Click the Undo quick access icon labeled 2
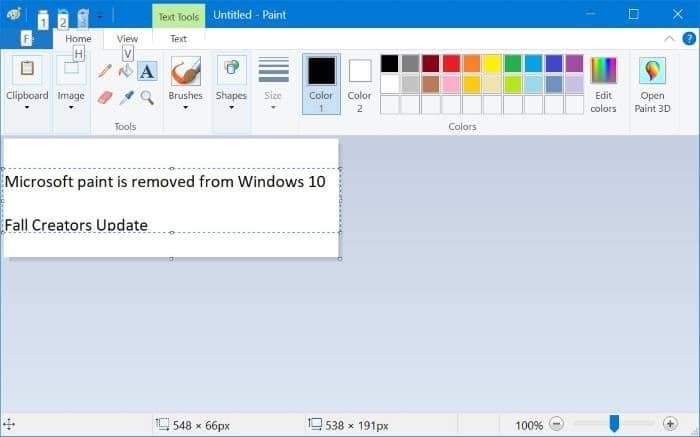 63,18
